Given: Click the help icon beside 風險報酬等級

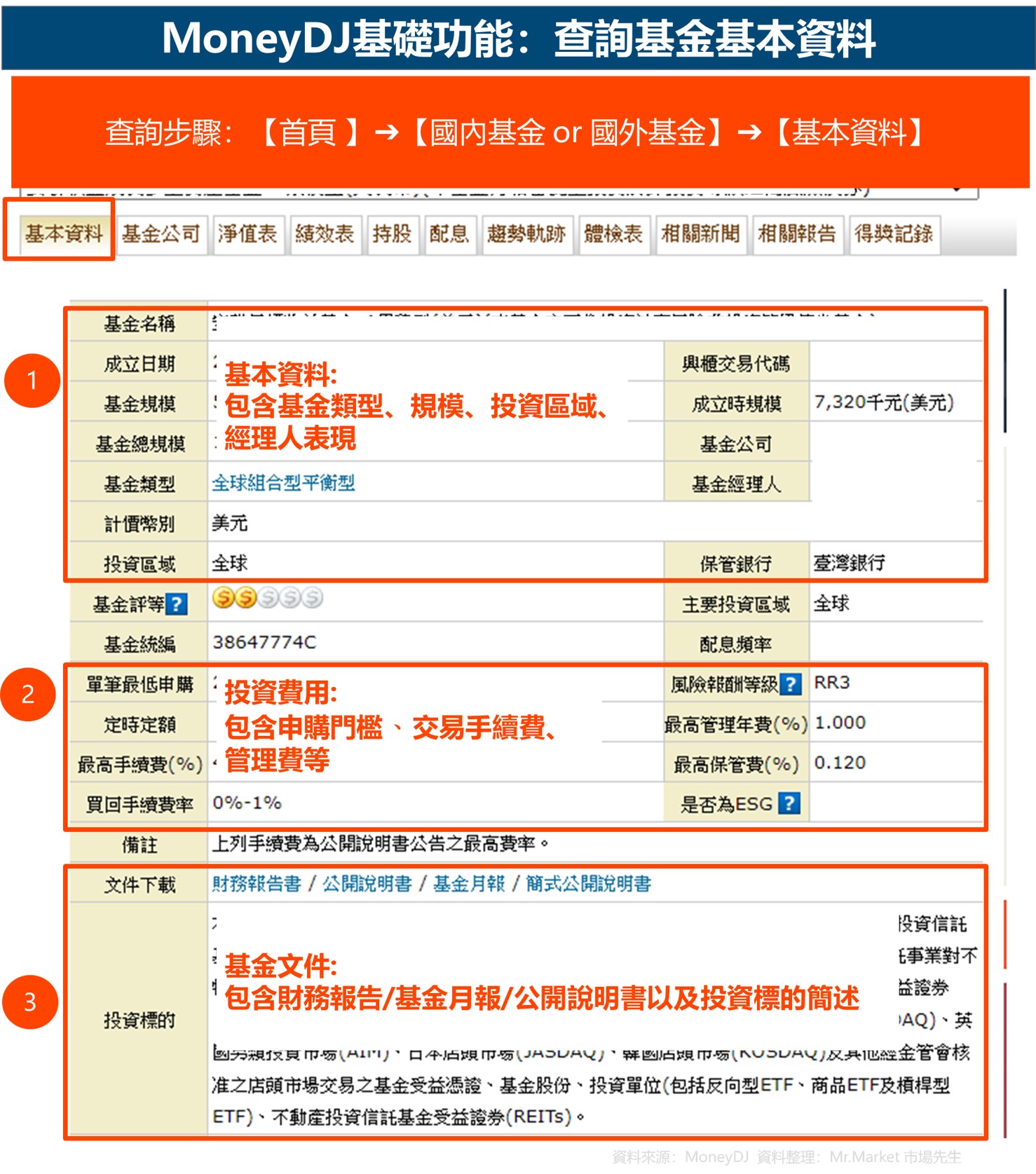Looking at the screenshot, I should point(791,684).
